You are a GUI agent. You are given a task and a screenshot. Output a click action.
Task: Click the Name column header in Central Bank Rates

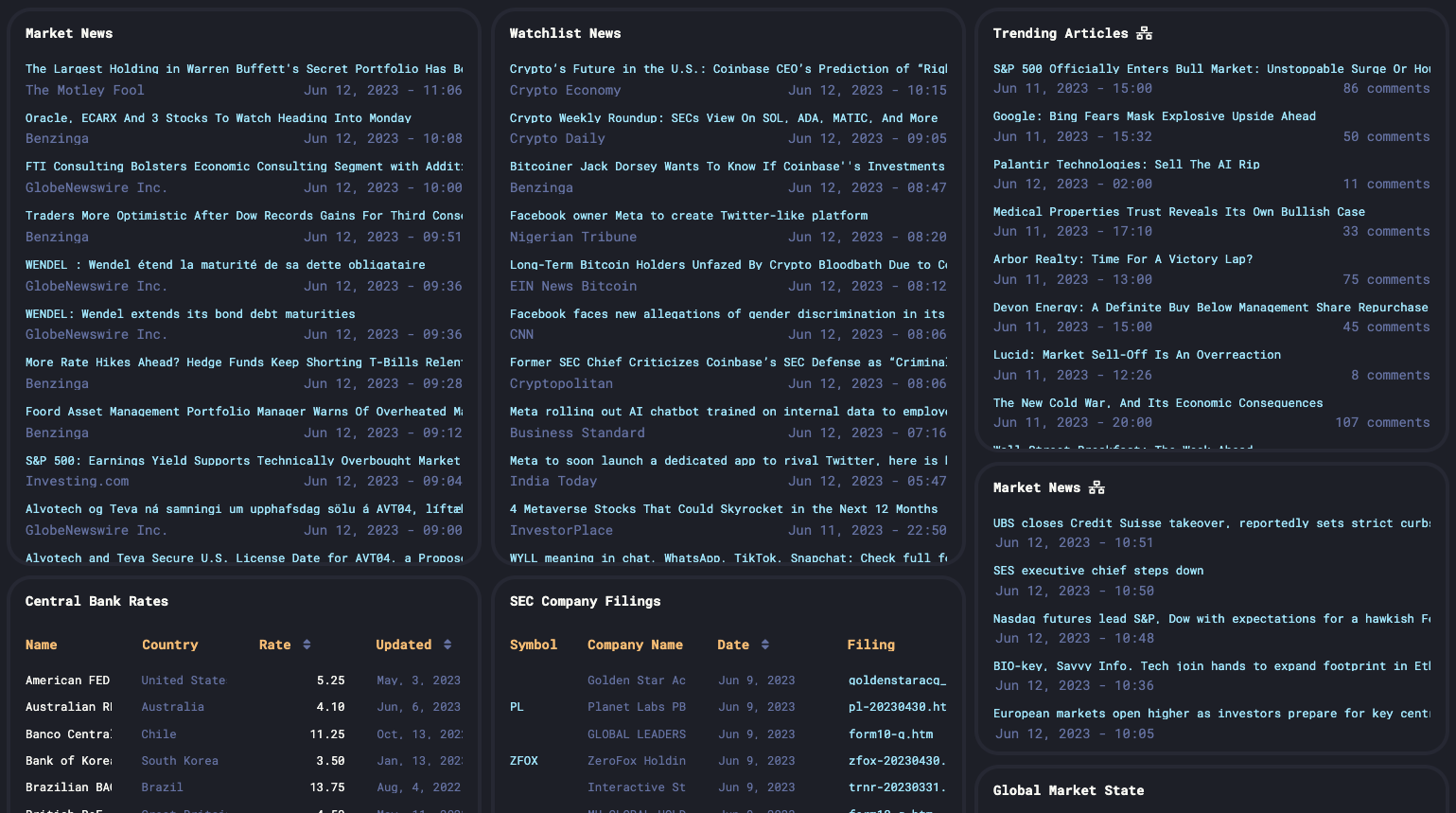42,645
